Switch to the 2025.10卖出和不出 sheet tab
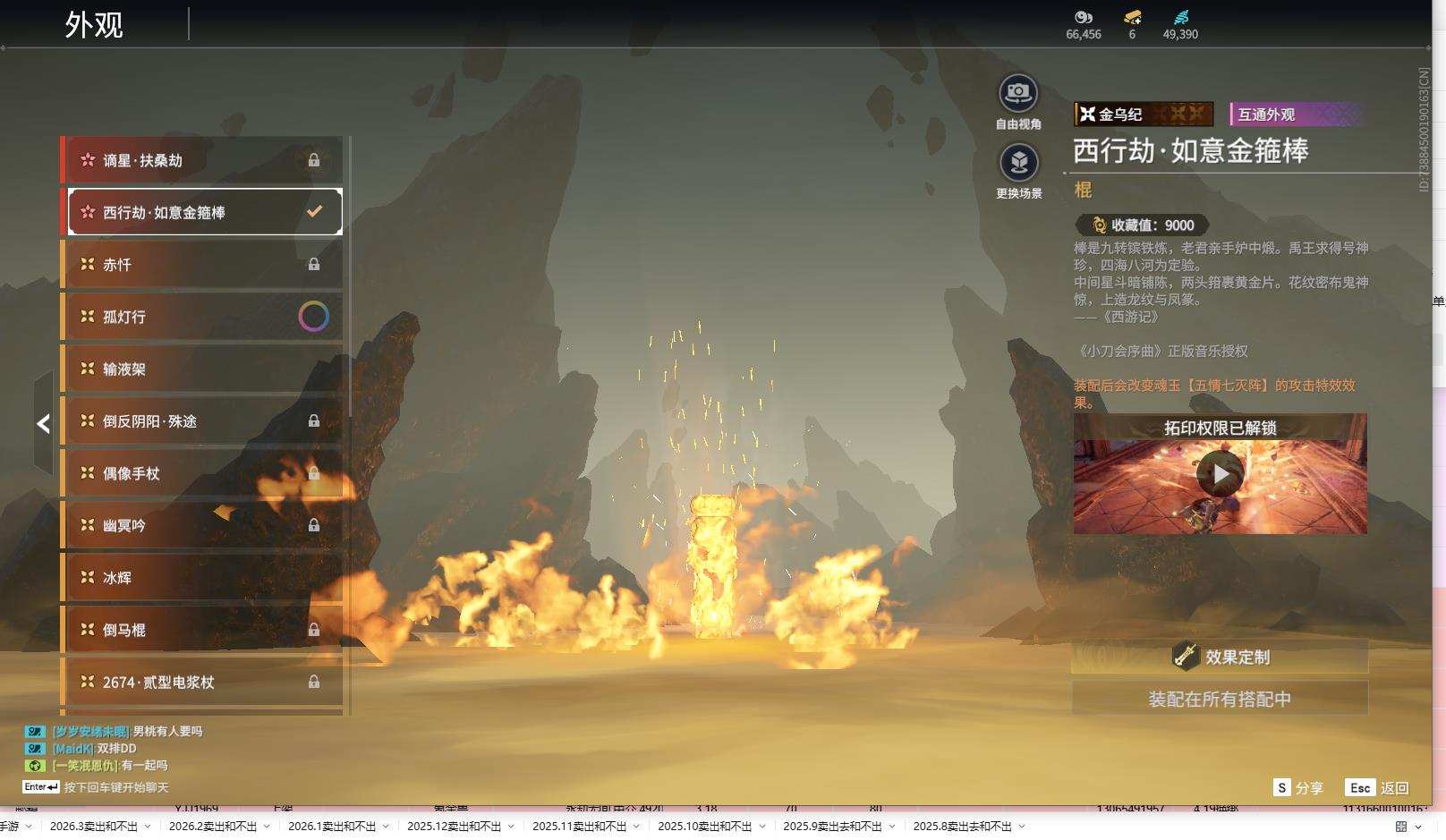 pyautogui.click(x=704, y=827)
